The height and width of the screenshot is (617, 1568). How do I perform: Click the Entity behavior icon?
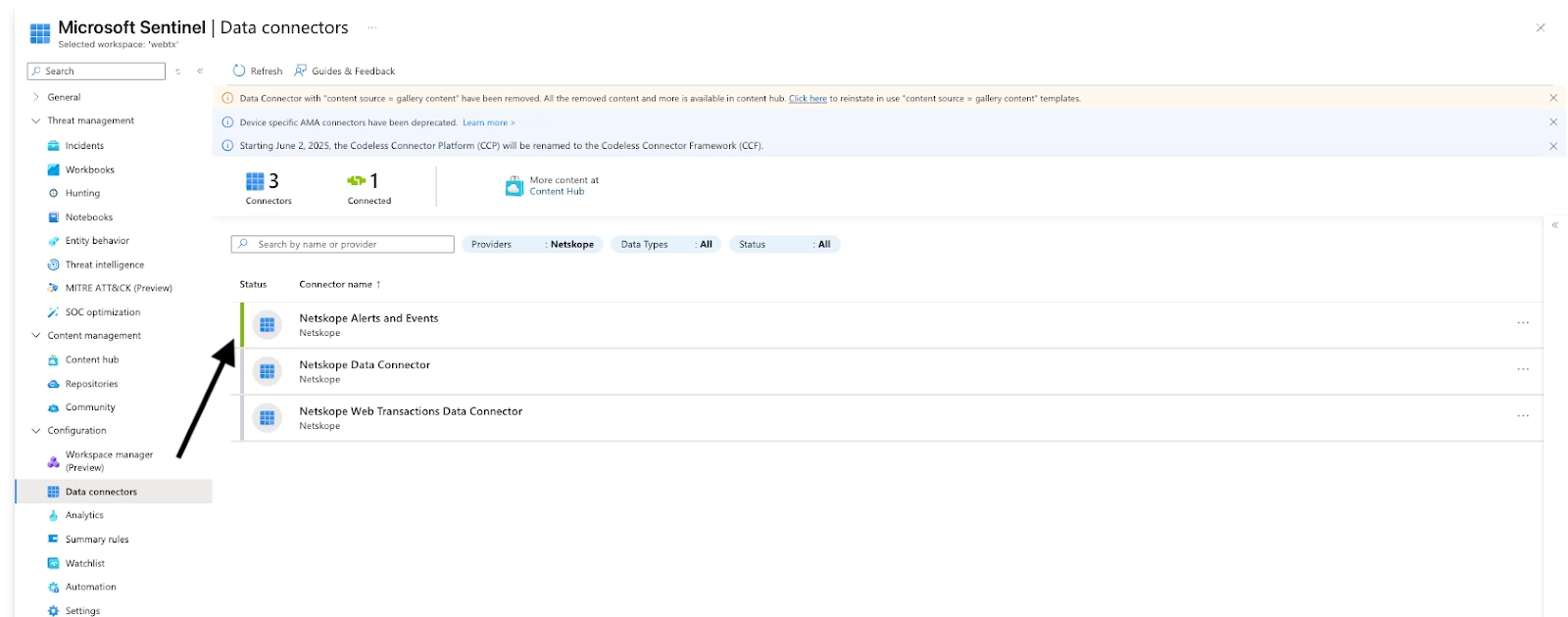54,241
